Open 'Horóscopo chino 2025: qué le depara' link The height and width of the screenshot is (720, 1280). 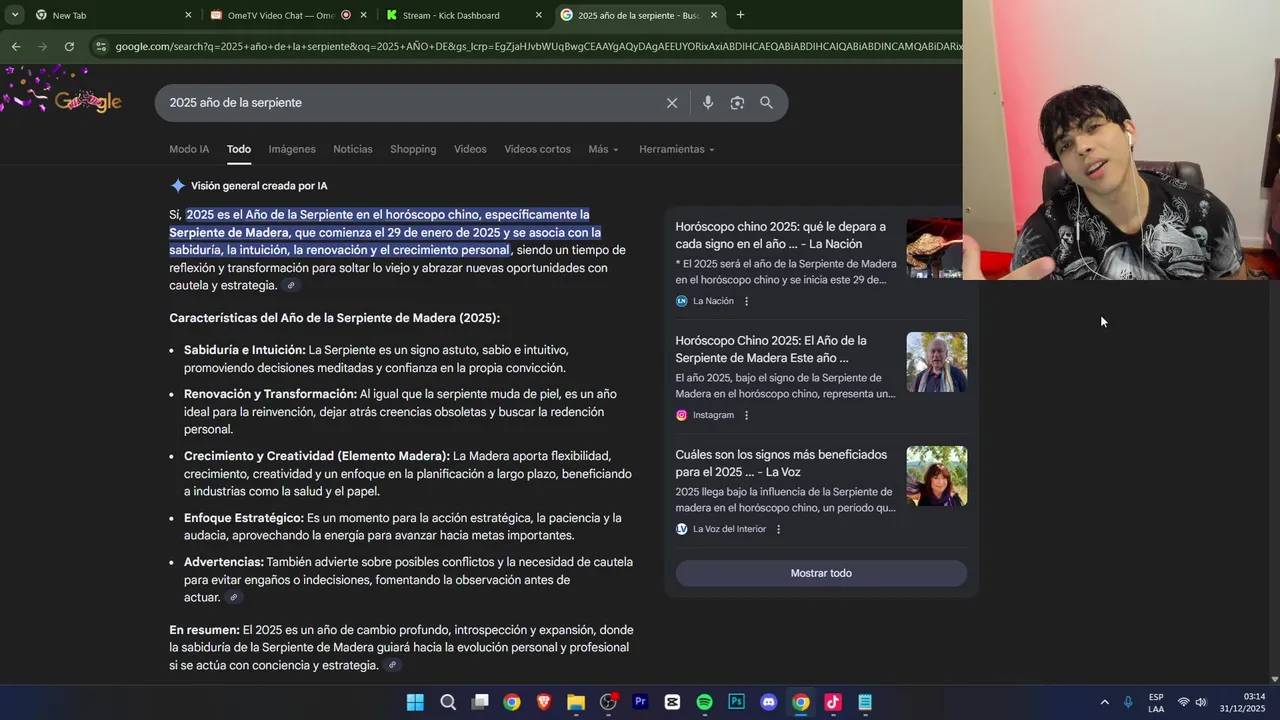(781, 235)
